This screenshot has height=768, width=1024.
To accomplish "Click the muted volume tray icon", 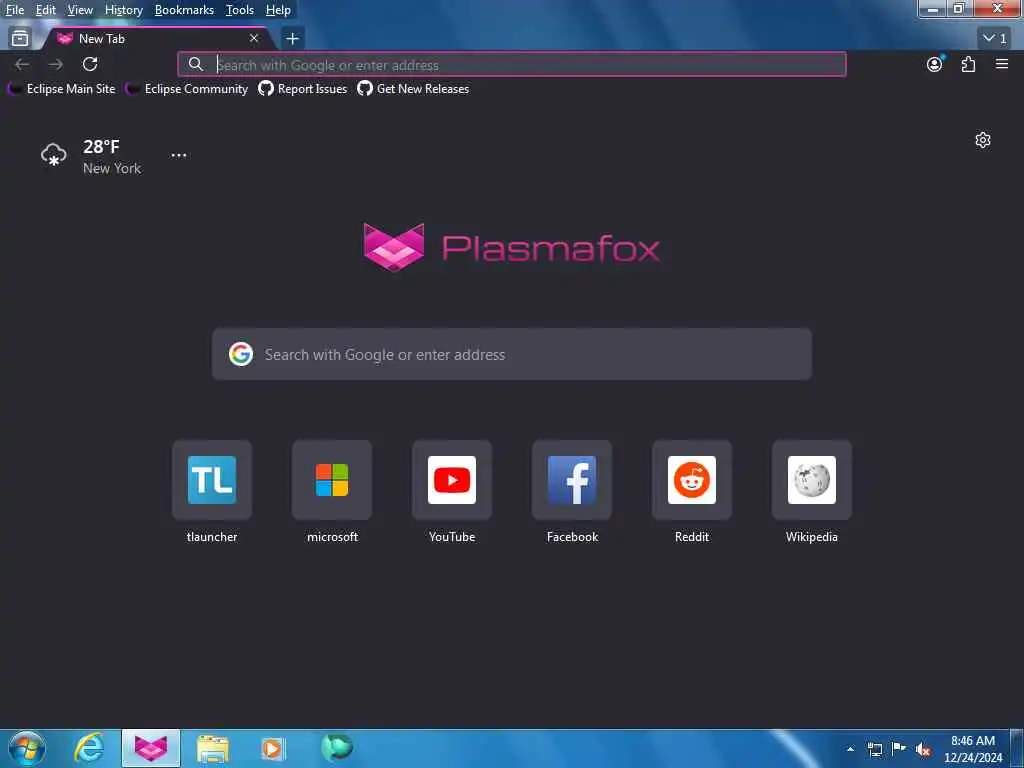I will (923, 750).
